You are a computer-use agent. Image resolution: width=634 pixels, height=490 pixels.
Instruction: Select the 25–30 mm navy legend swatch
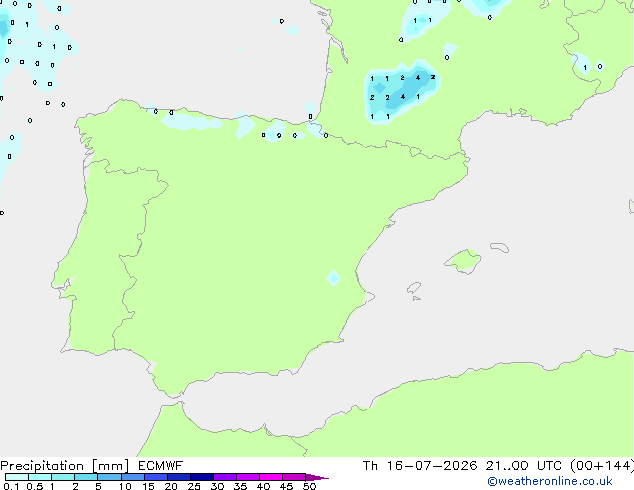click(202, 477)
